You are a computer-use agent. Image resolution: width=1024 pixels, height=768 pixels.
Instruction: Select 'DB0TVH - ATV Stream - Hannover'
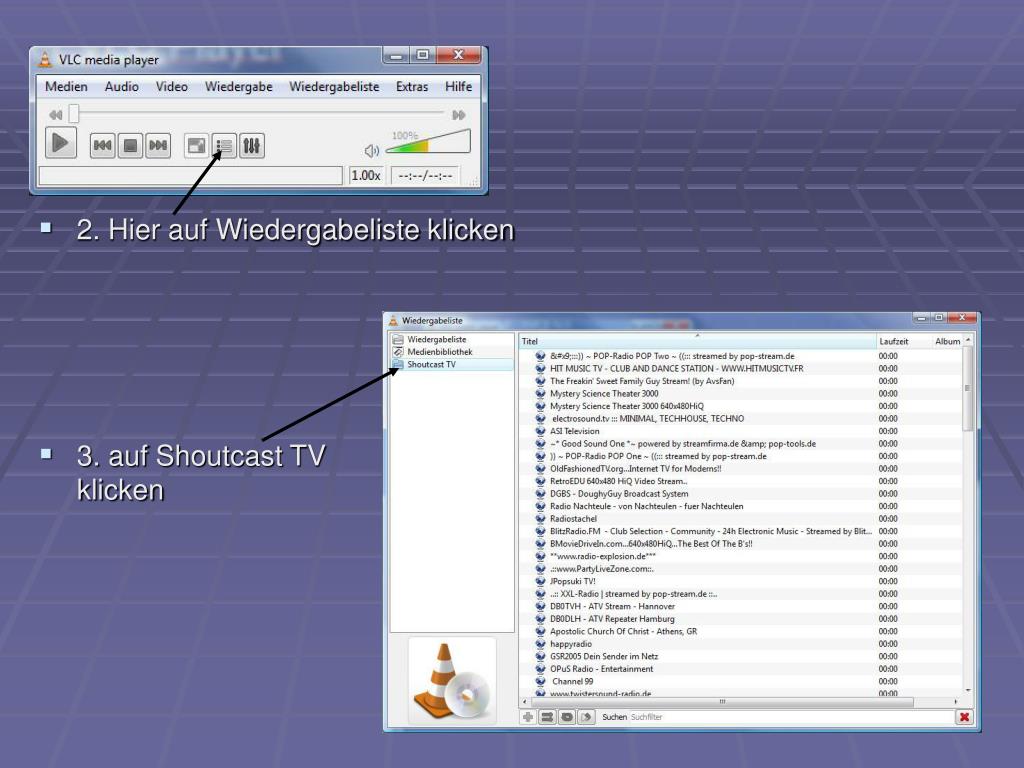click(613, 606)
